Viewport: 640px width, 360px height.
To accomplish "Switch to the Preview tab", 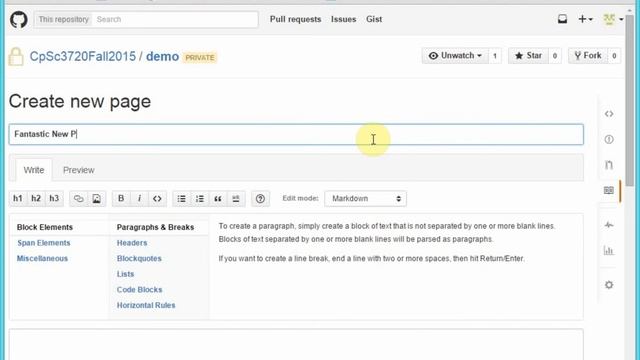I will [x=79, y=170].
